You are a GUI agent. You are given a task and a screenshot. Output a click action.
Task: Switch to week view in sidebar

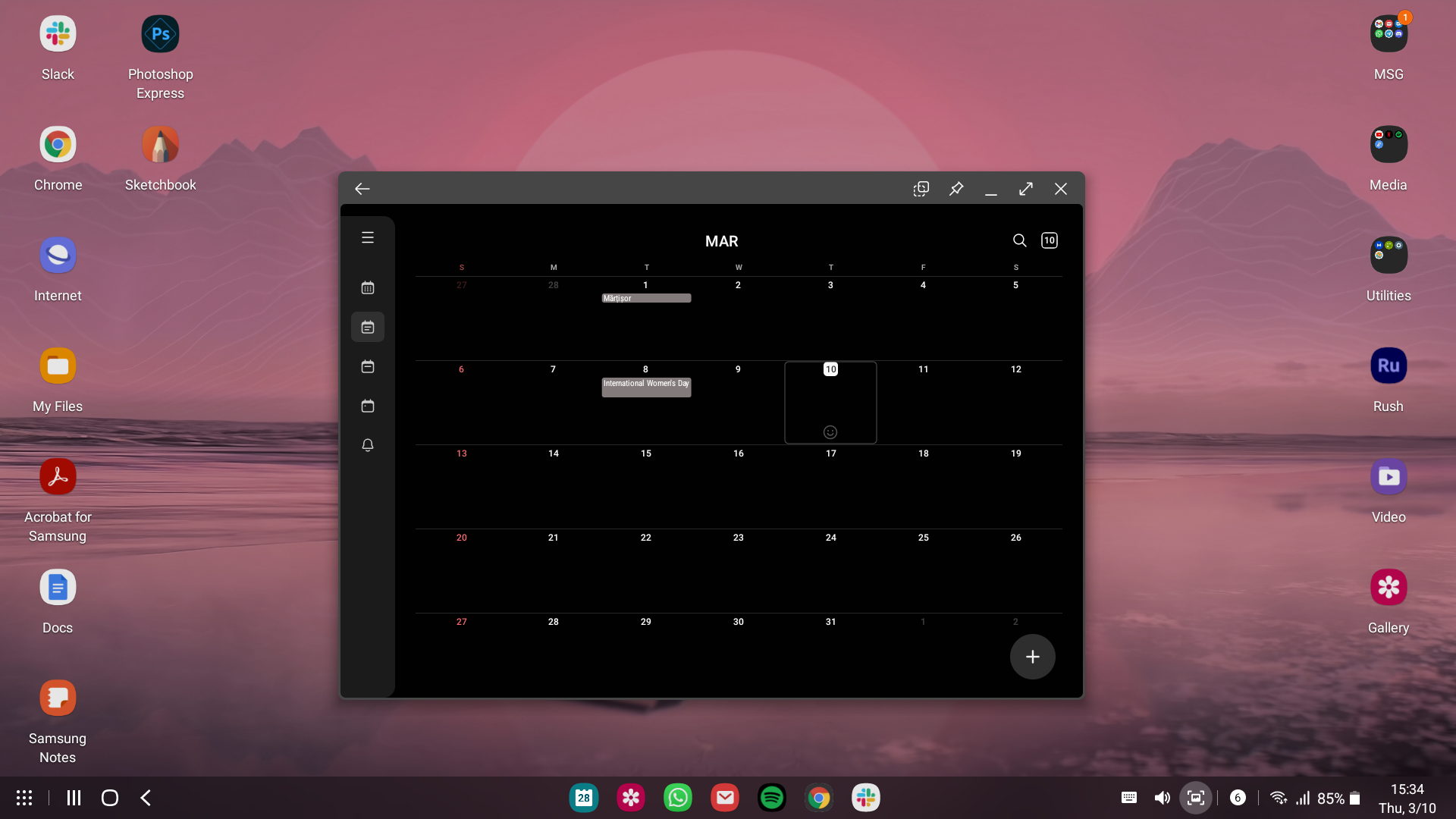click(x=368, y=366)
